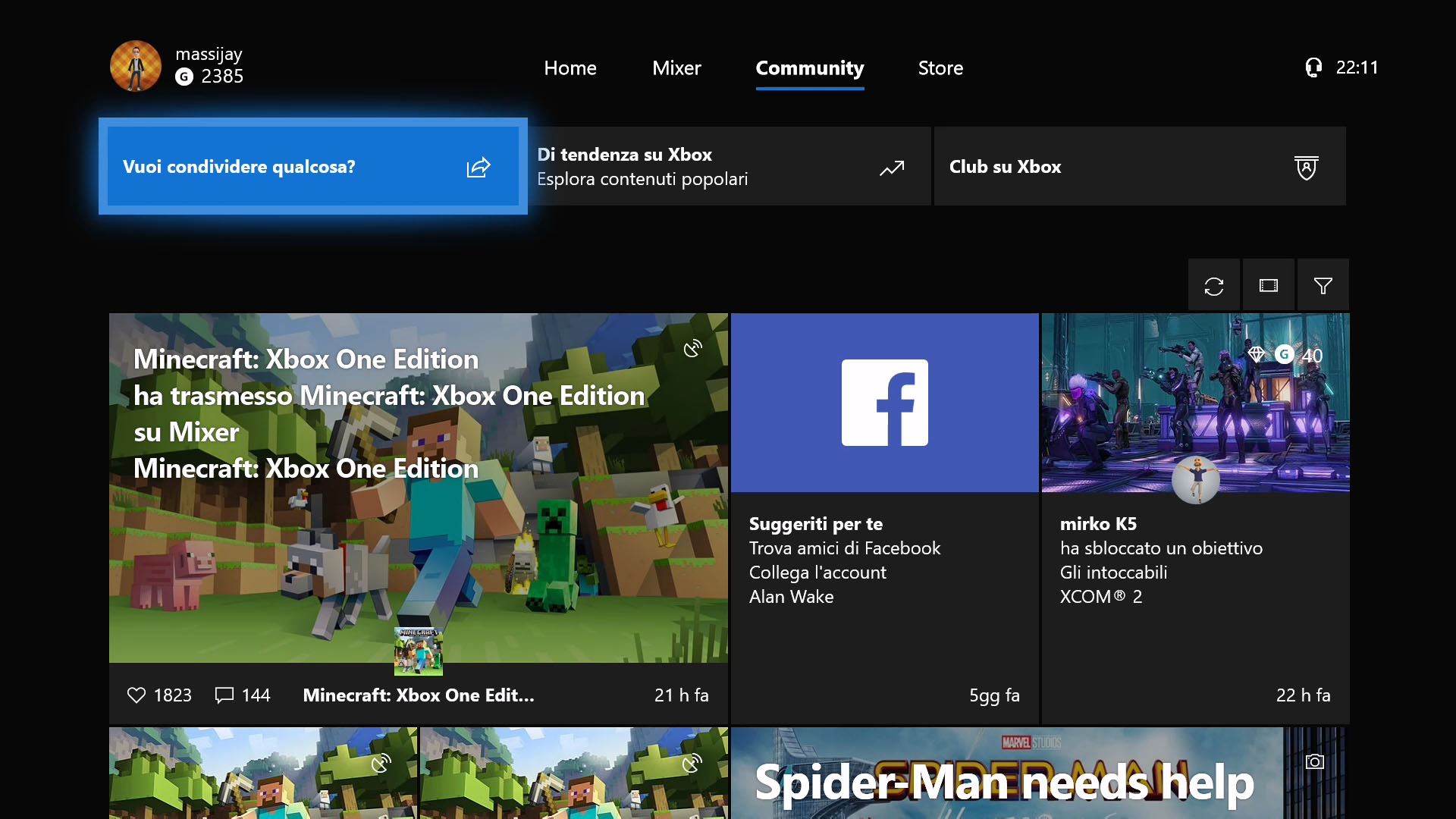
Task: Click the 1823 likes count
Action: [173, 695]
